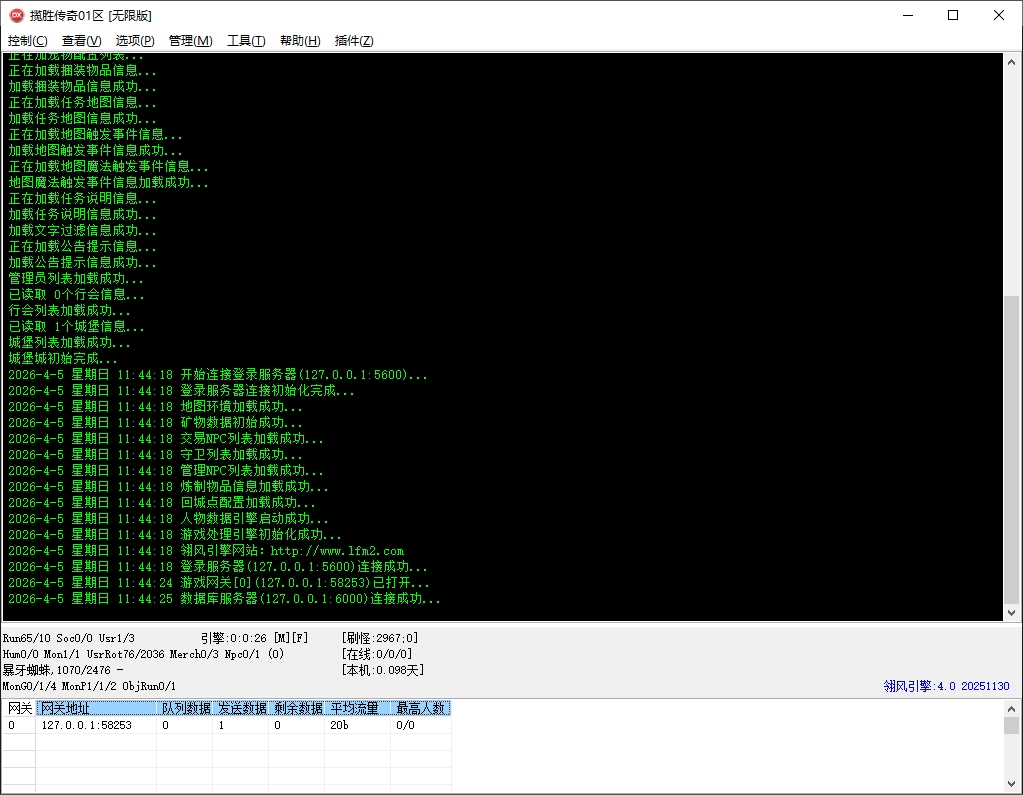Maximize the 揽胜传奇01区 window
This screenshot has width=1023, height=795.
tap(953, 15)
